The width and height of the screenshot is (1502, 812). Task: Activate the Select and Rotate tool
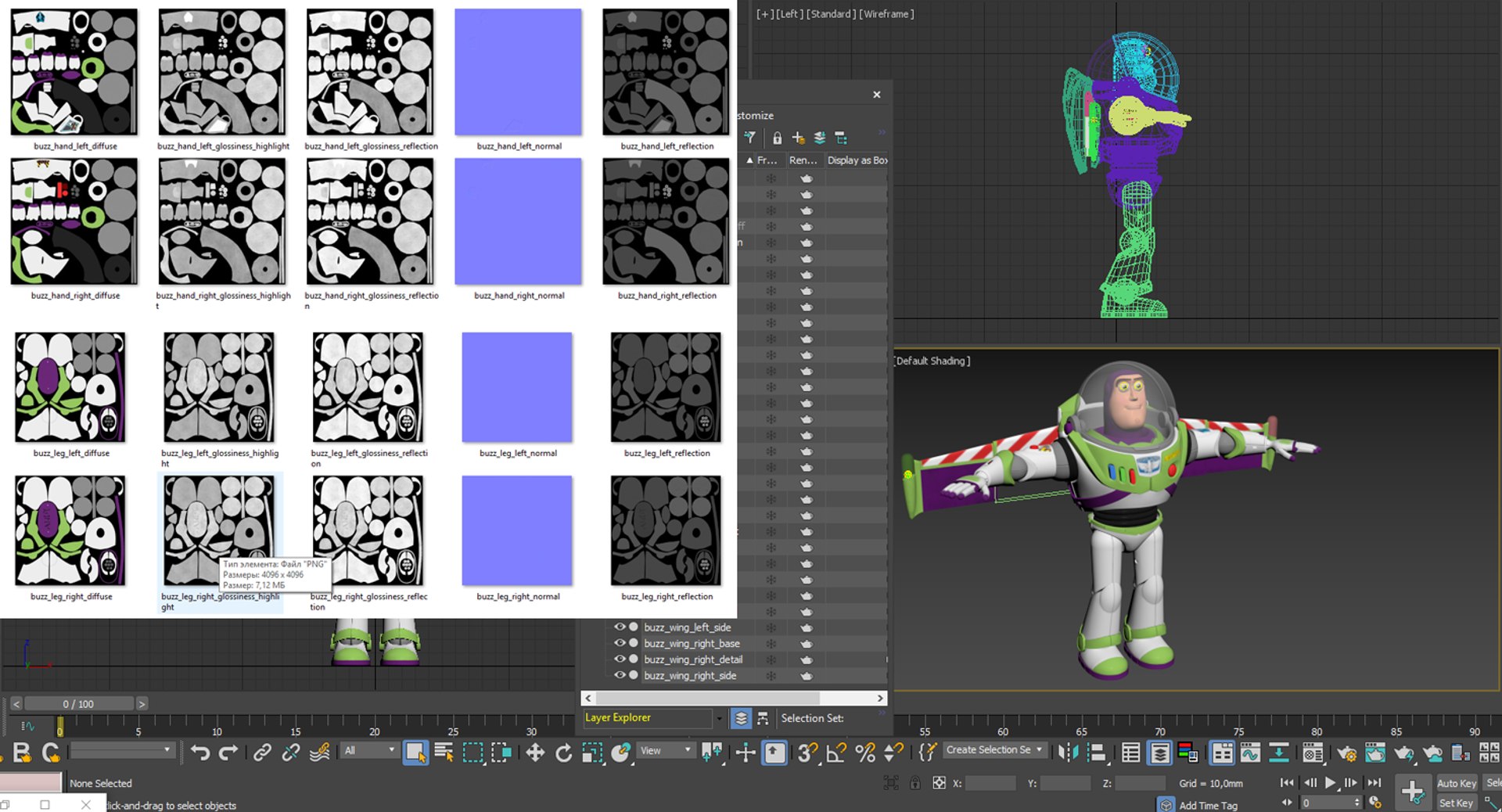click(x=563, y=753)
